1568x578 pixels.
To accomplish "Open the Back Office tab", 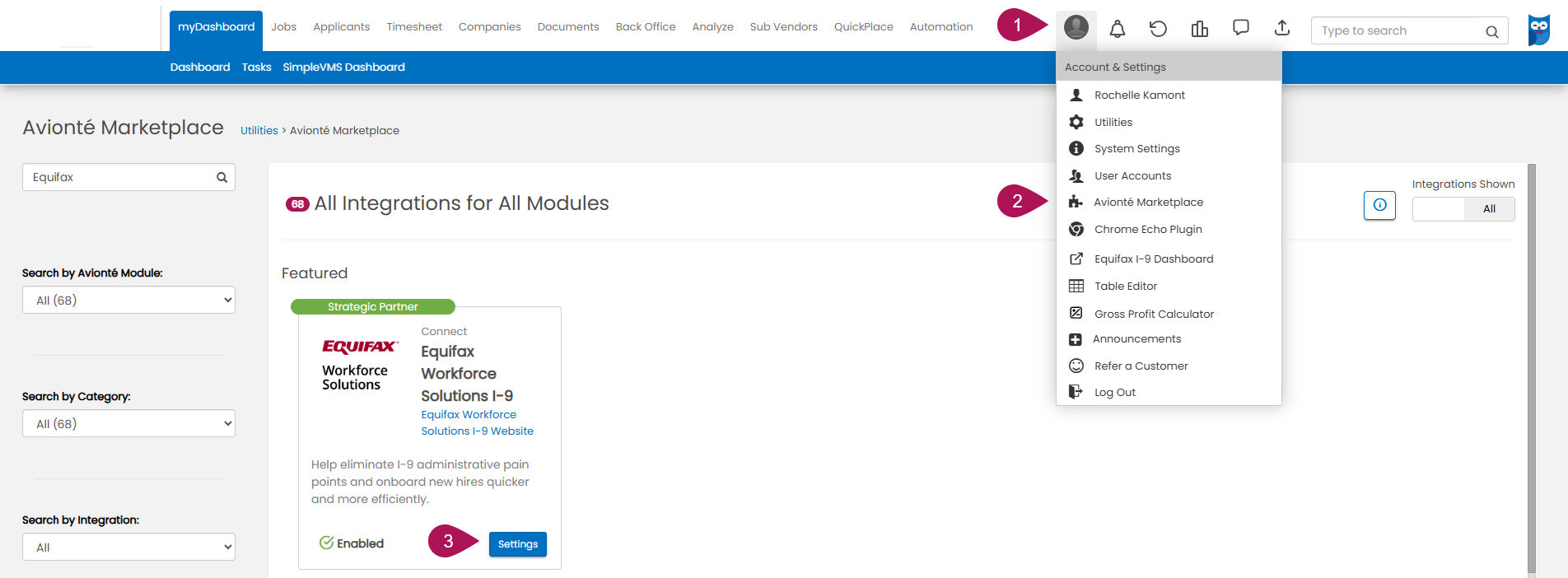I will click(646, 27).
